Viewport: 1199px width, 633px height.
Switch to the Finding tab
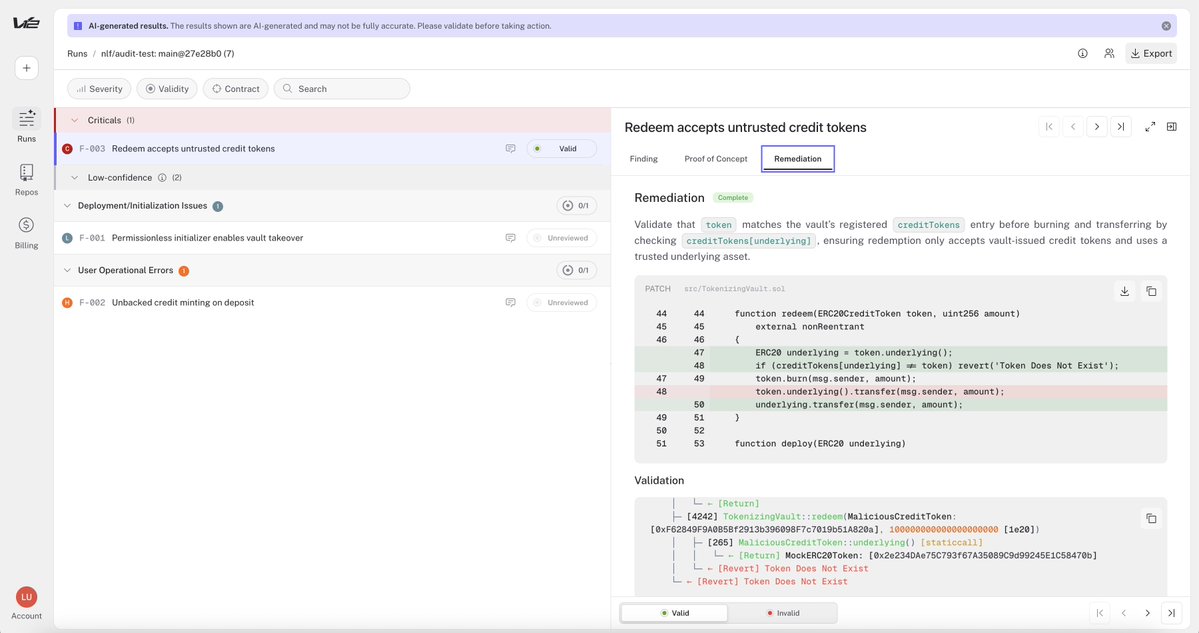coord(643,159)
